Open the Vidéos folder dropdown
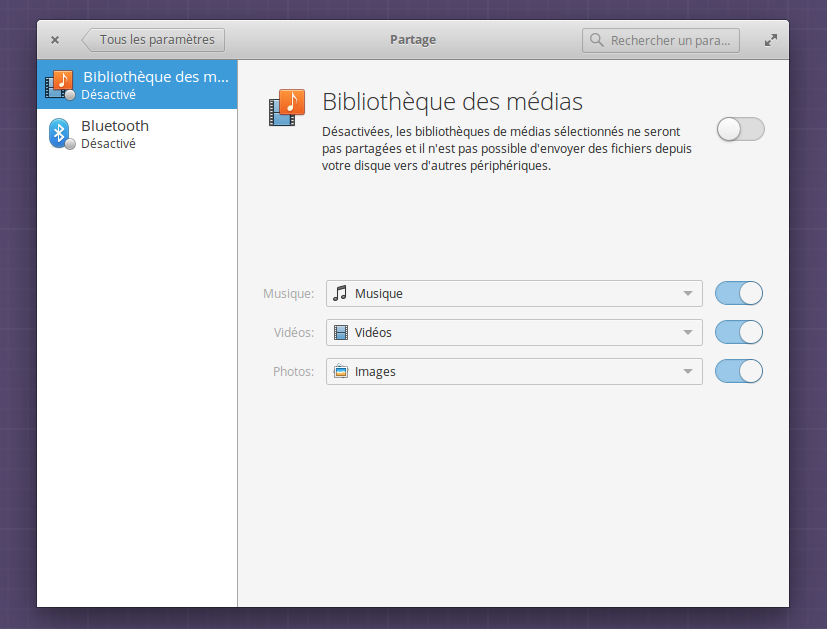The image size is (827, 629). tap(514, 333)
